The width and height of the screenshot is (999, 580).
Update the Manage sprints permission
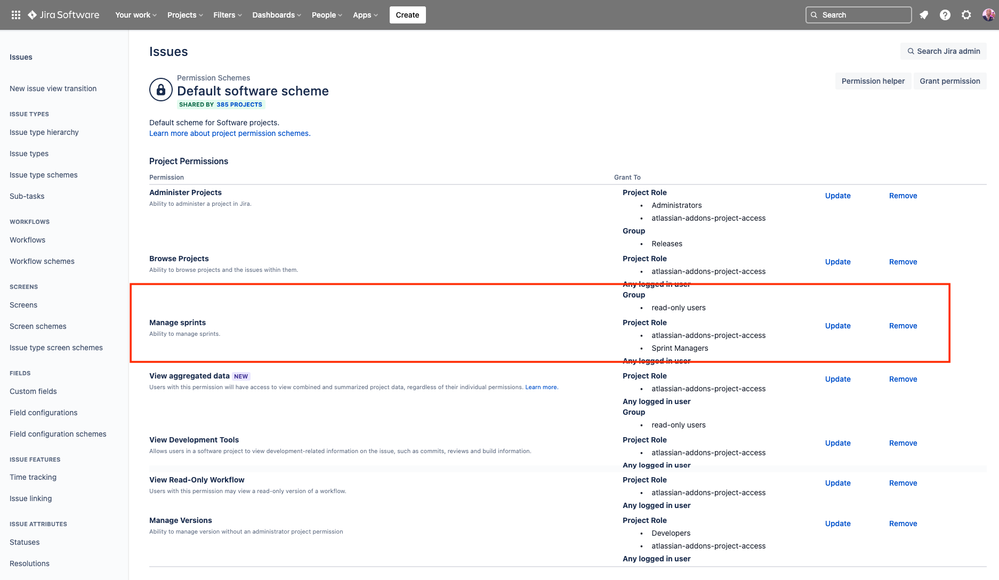837,326
